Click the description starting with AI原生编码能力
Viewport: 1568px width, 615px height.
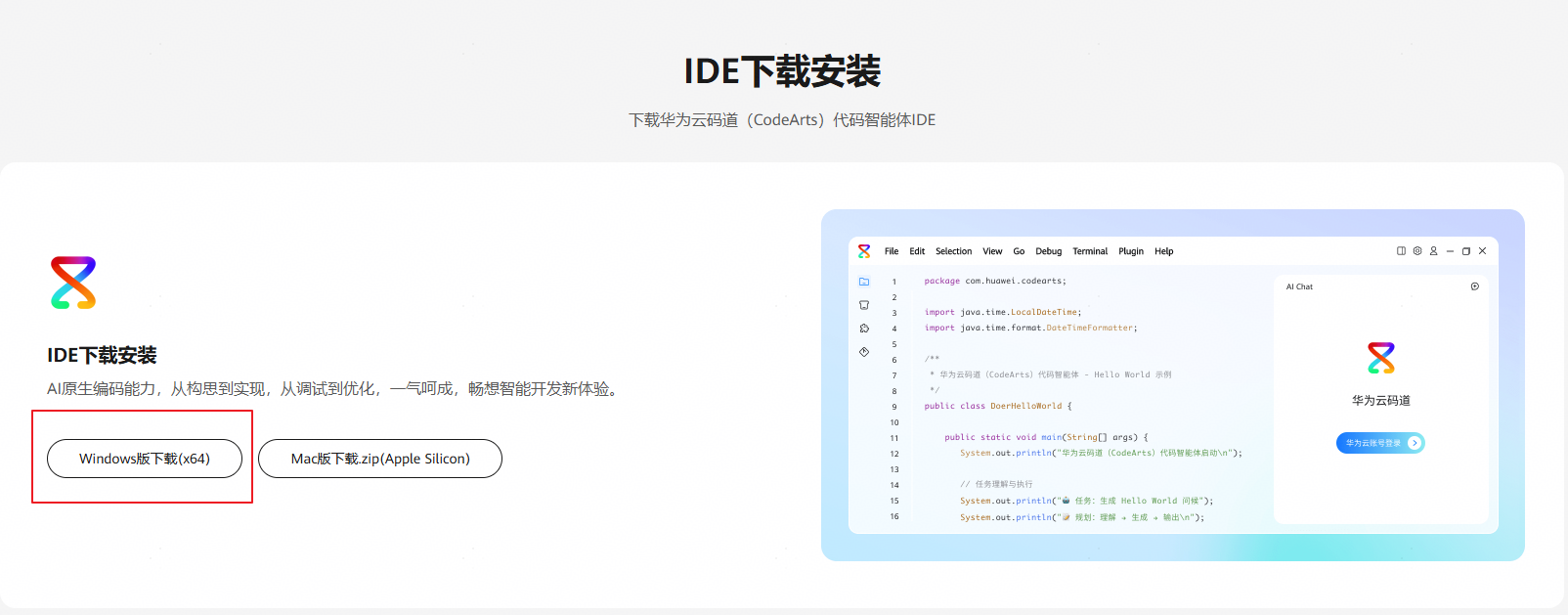tap(335, 389)
